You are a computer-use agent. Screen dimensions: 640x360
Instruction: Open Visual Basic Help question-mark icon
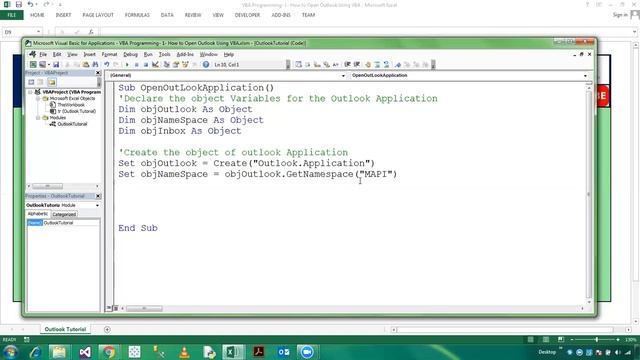click(206, 64)
